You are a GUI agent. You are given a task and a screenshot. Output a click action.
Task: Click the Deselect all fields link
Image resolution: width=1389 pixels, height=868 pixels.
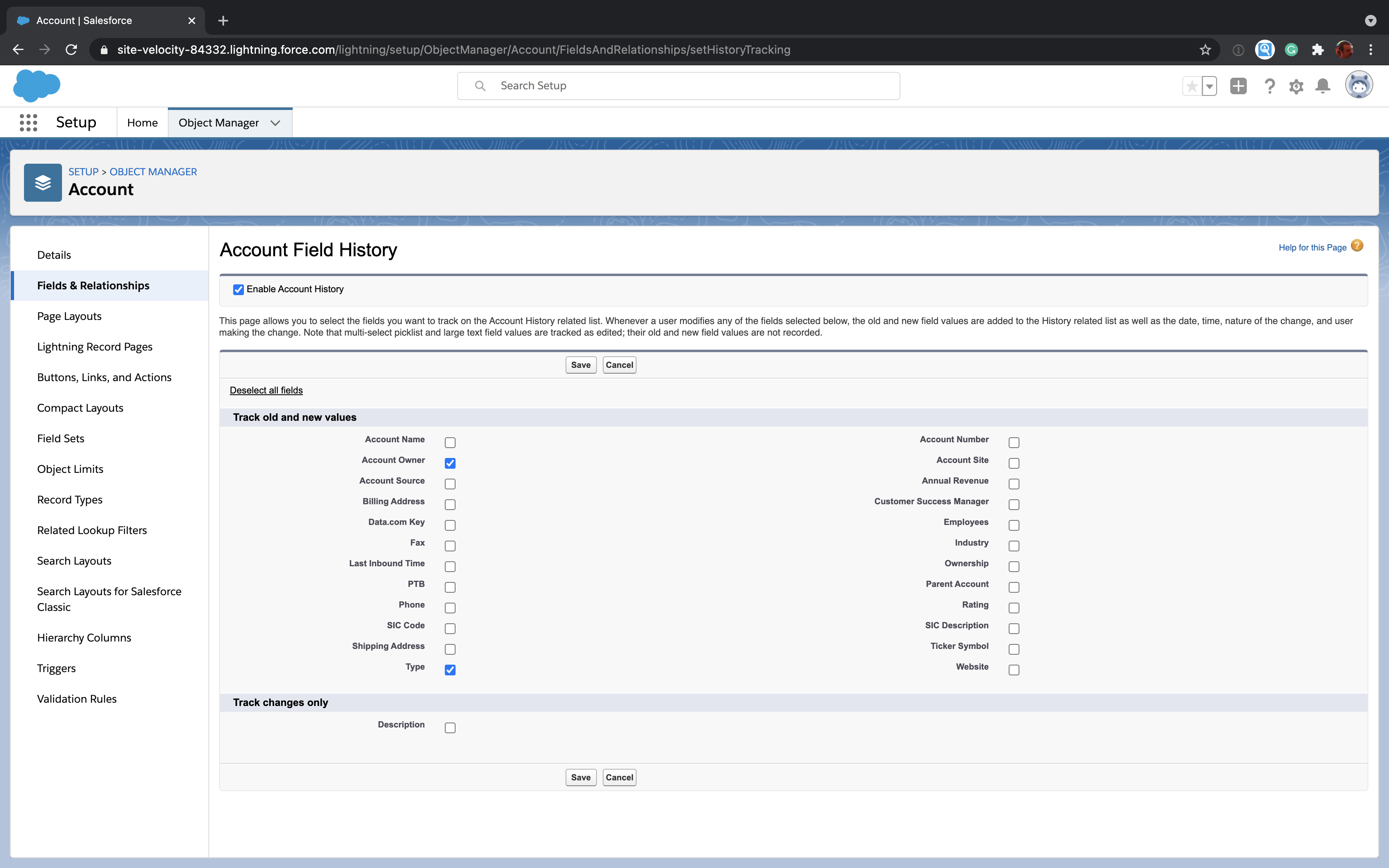click(x=265, y=390)
